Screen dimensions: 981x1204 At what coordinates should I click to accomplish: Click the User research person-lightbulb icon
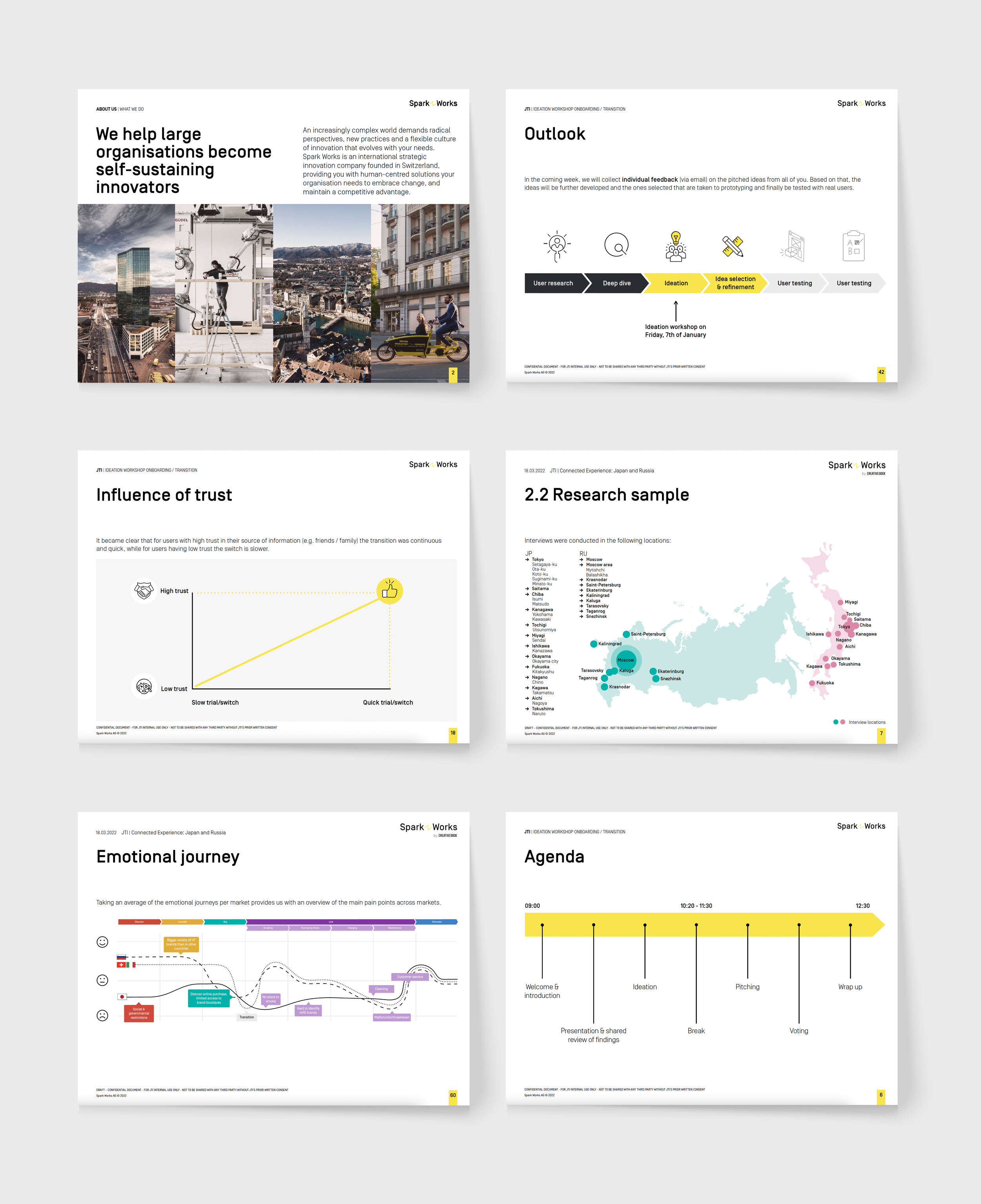tap(556, 246)
